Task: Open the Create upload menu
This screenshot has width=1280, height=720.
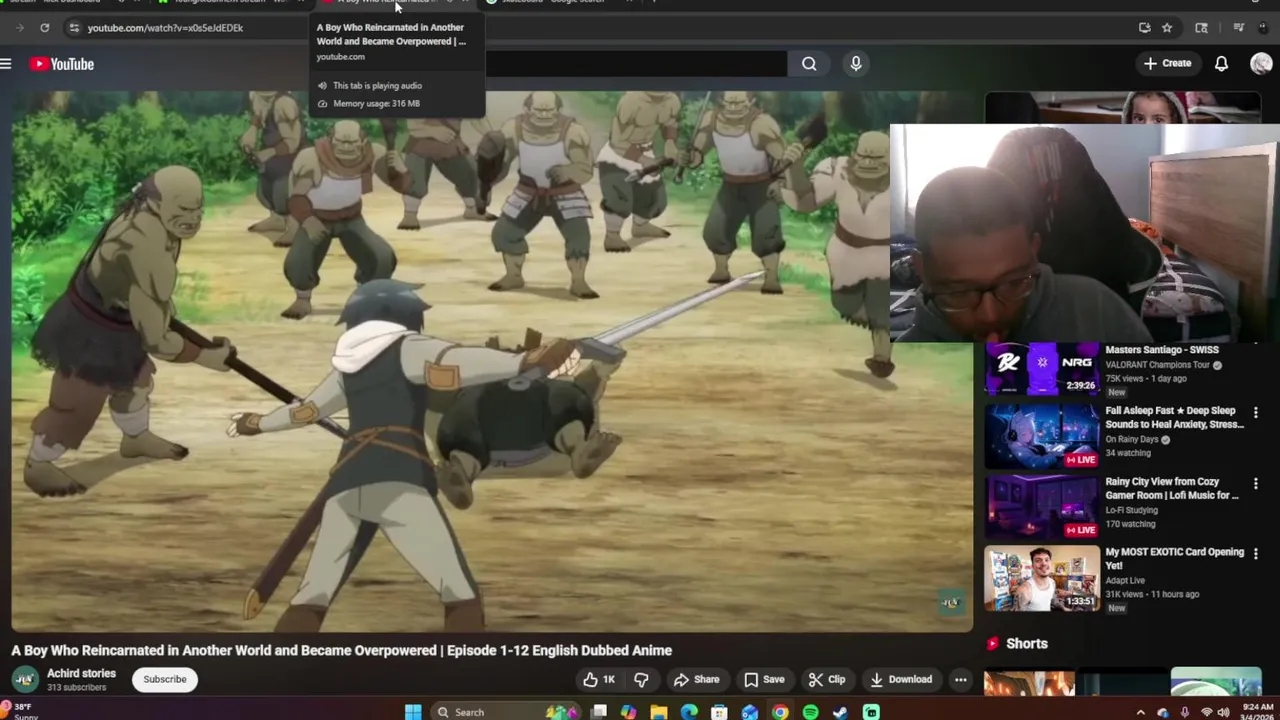Action: [x=1167, y=64]
